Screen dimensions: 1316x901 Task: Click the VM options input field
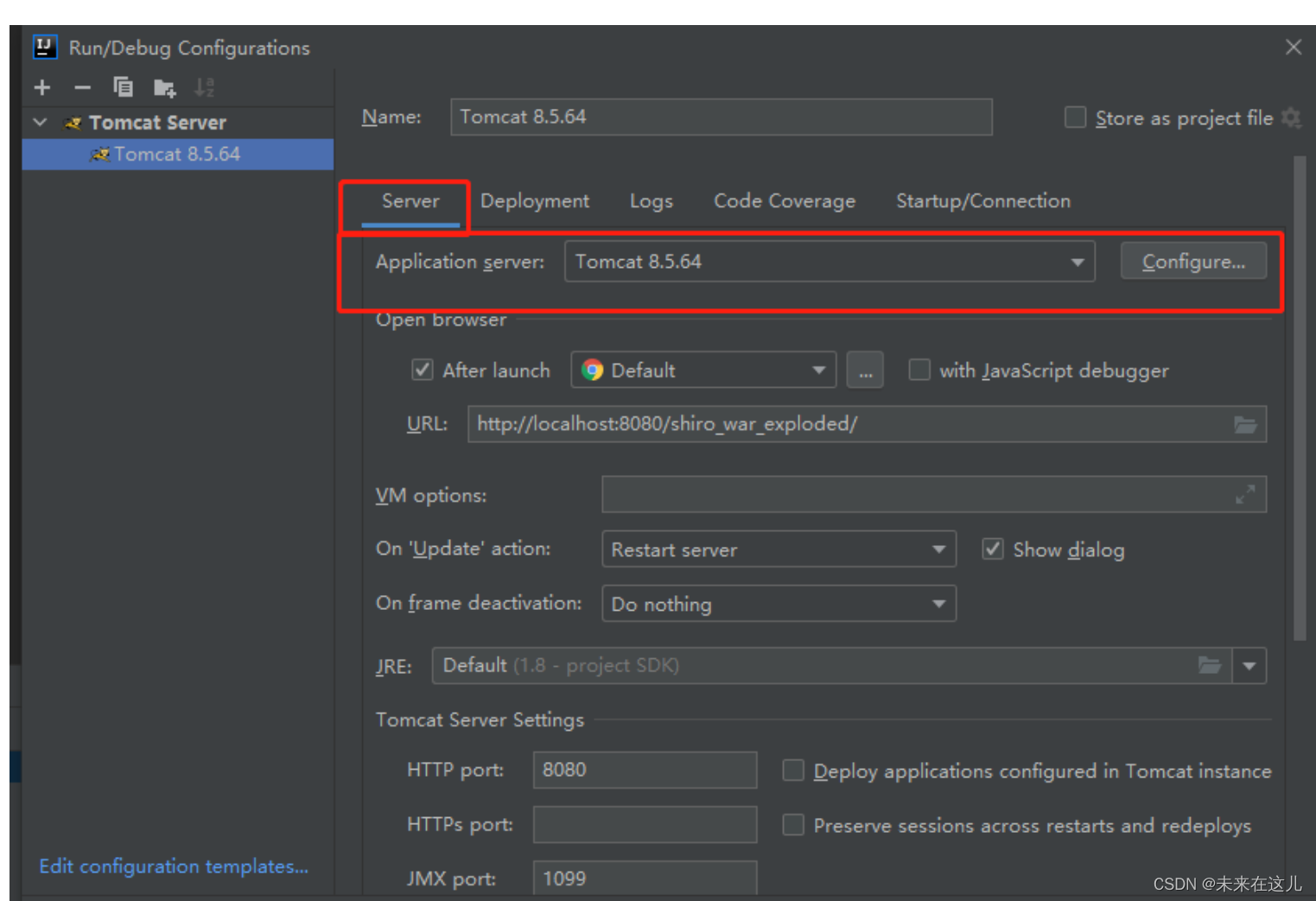934,494
